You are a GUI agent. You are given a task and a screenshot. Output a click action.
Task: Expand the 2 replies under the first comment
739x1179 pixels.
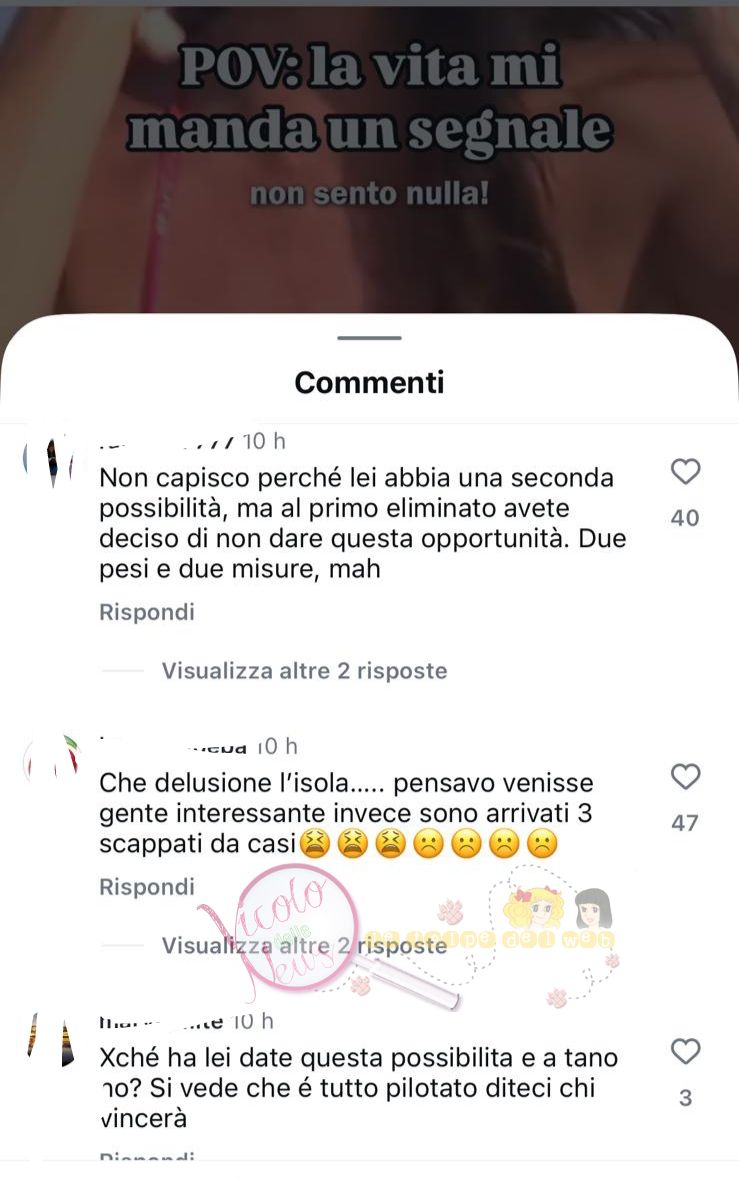304,671
